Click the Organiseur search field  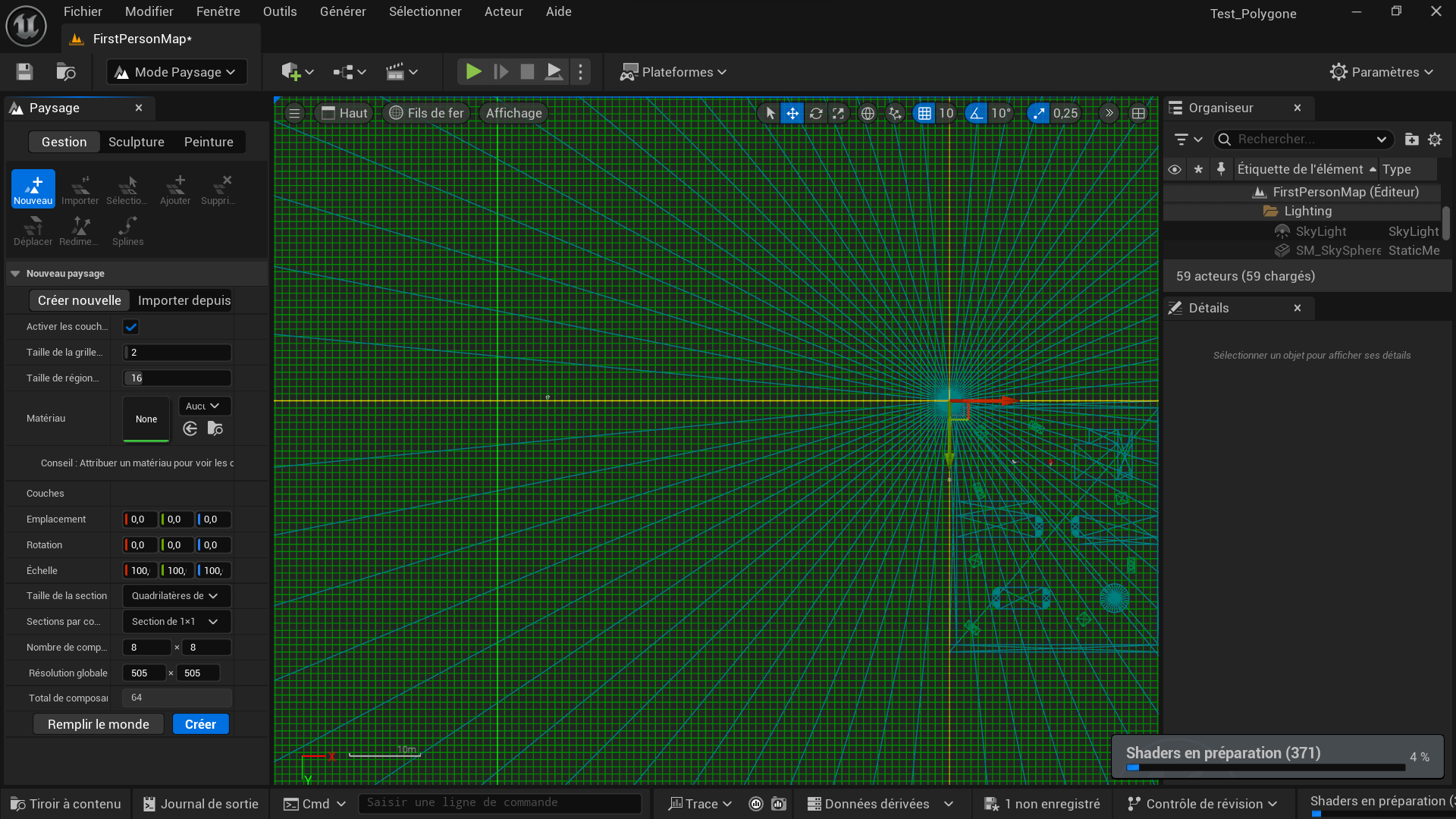(1304, 139)
